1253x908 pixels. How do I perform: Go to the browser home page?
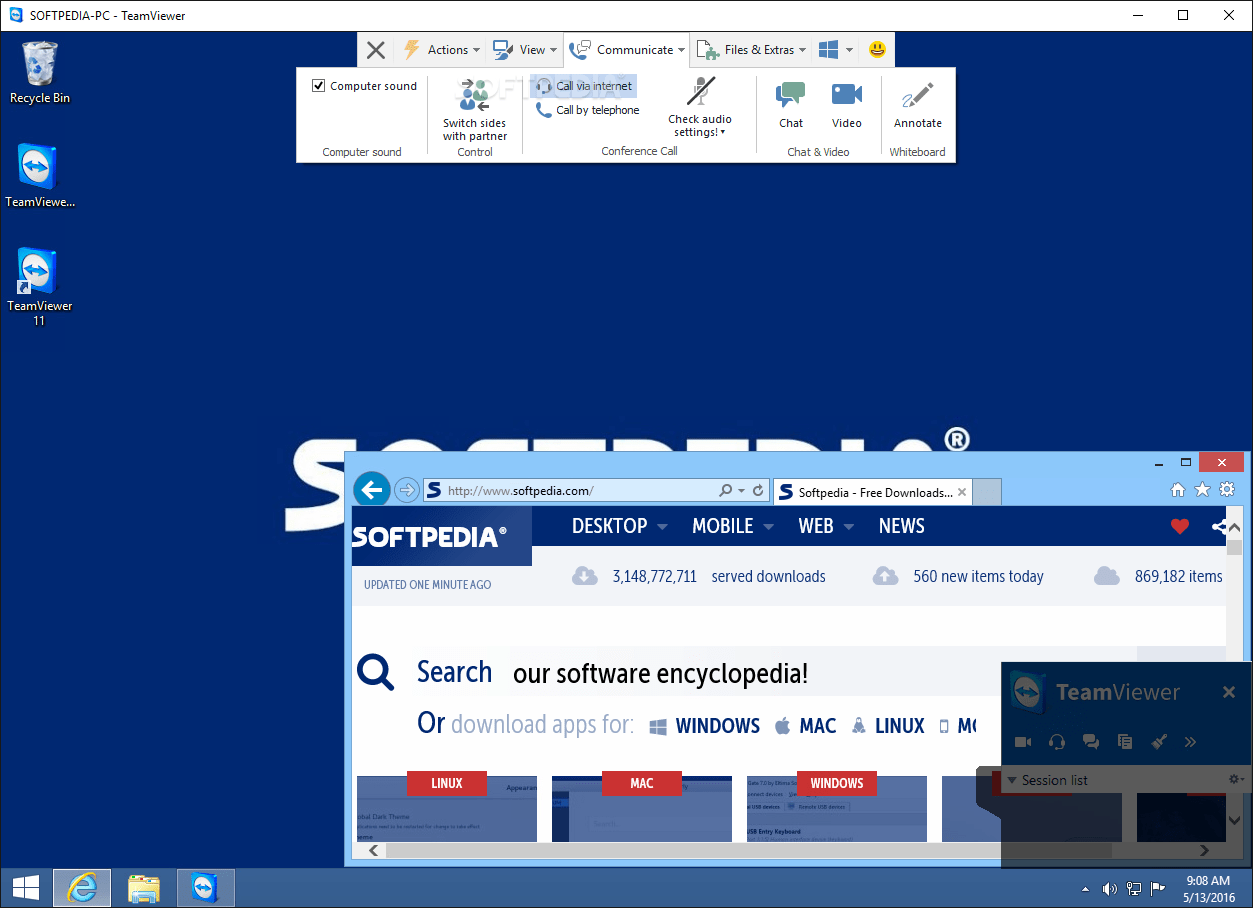coord(1178,490)
